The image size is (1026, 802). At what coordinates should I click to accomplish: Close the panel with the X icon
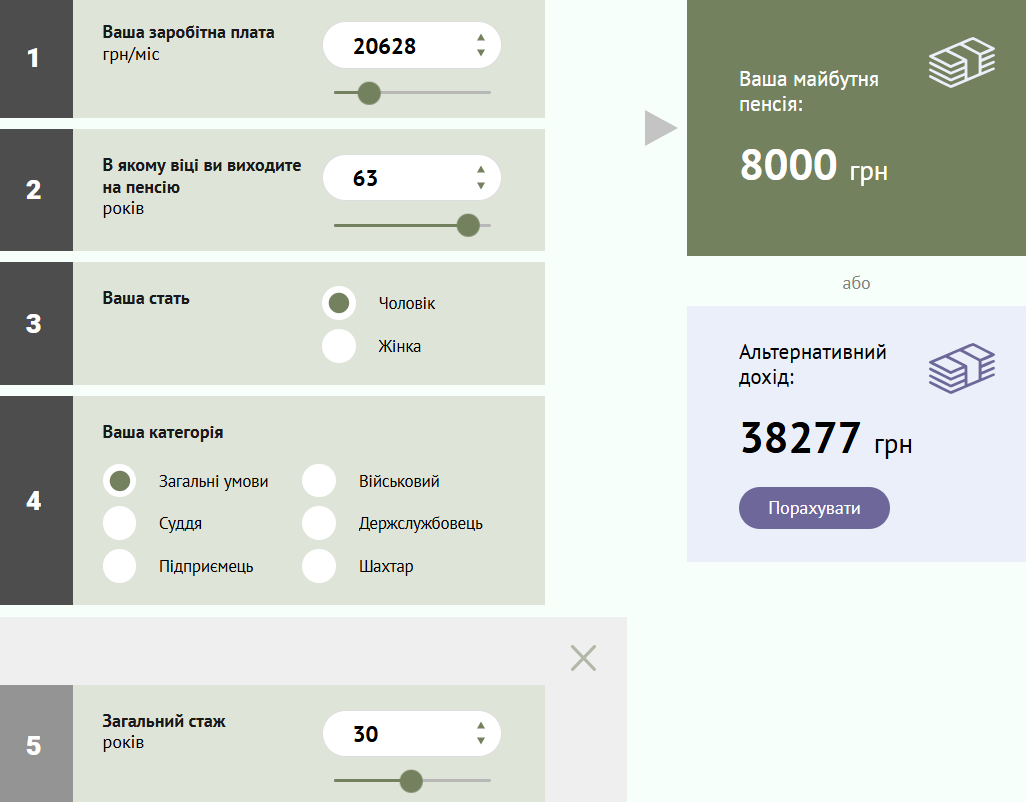click(x=583, y=657)
